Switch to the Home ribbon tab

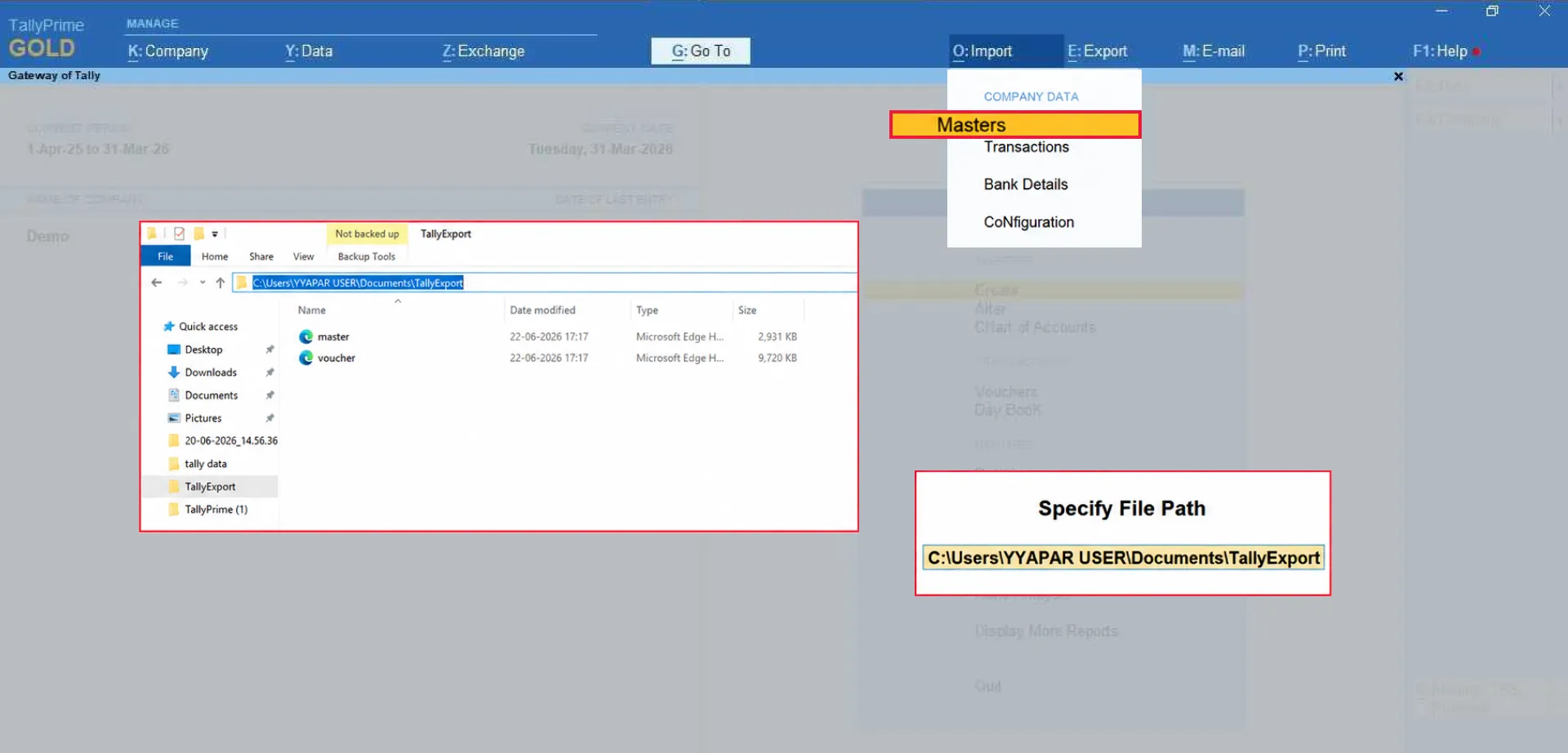point(215,256)
